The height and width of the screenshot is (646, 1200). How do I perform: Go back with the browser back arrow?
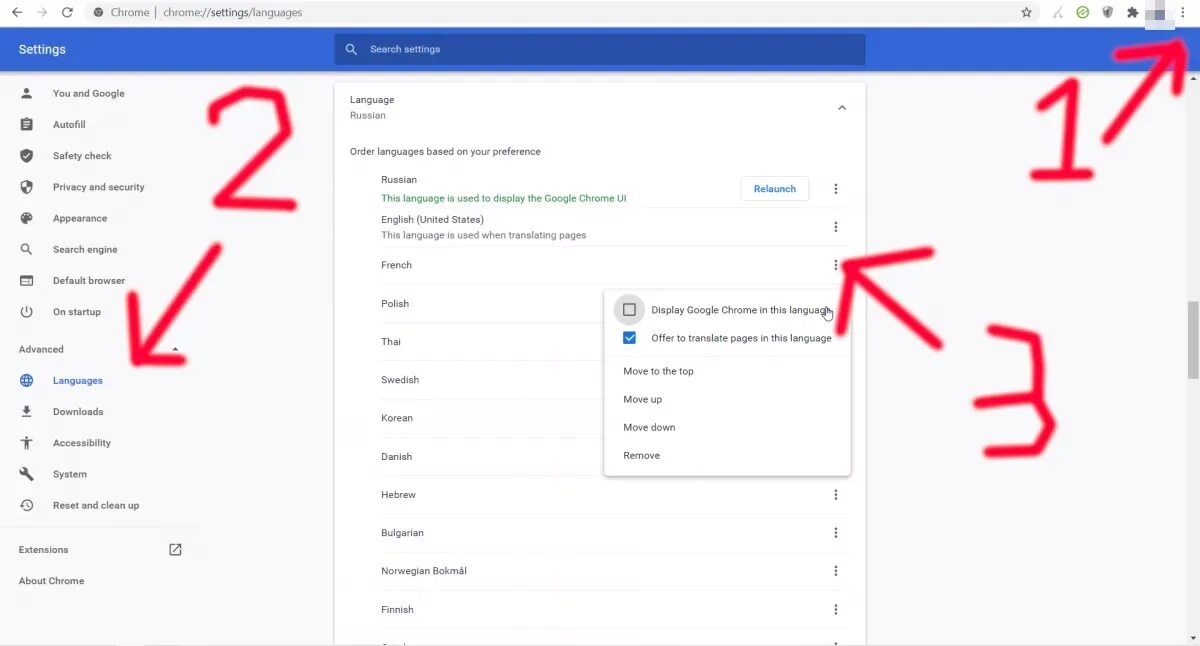(17, 13)
